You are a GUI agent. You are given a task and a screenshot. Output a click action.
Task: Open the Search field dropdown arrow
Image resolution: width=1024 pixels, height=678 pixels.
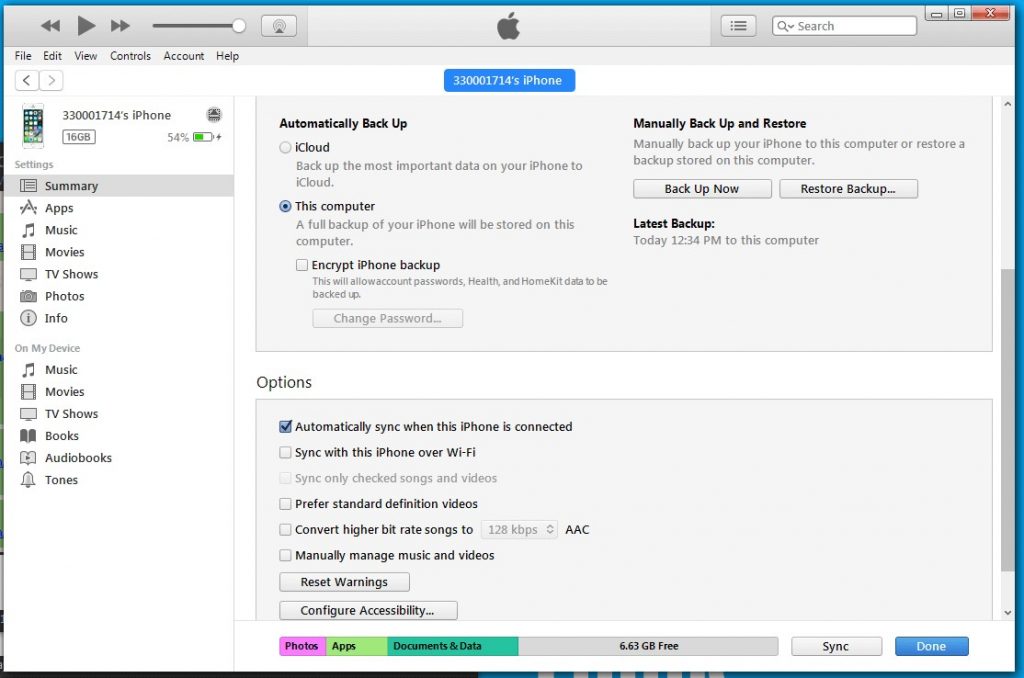pos(791,27)
